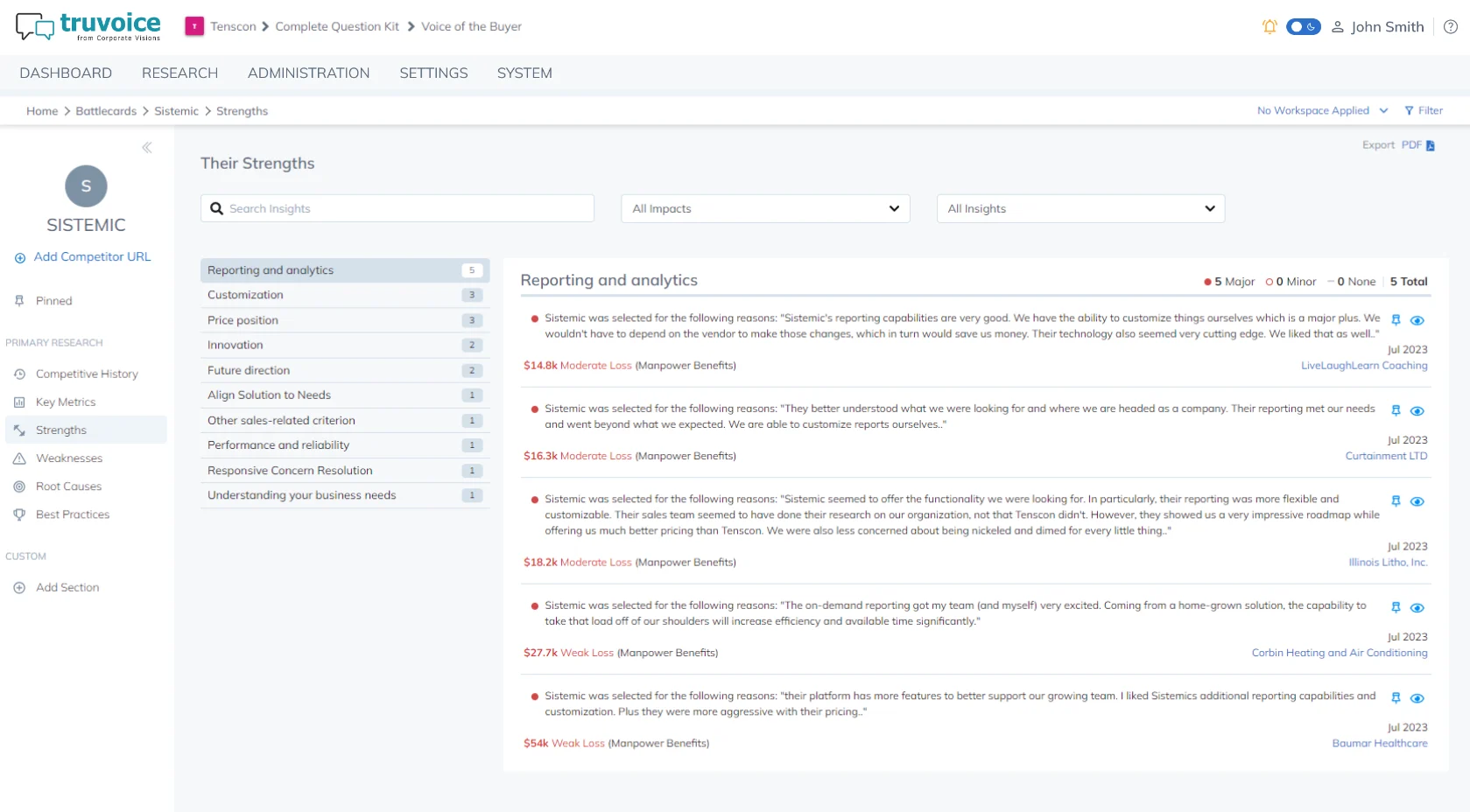Select Innovation category

tap(345, 345)
